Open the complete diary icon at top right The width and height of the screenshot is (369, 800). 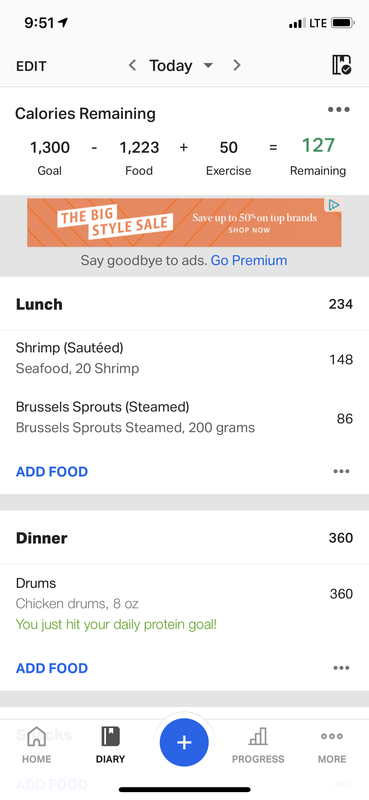[341, 65]
